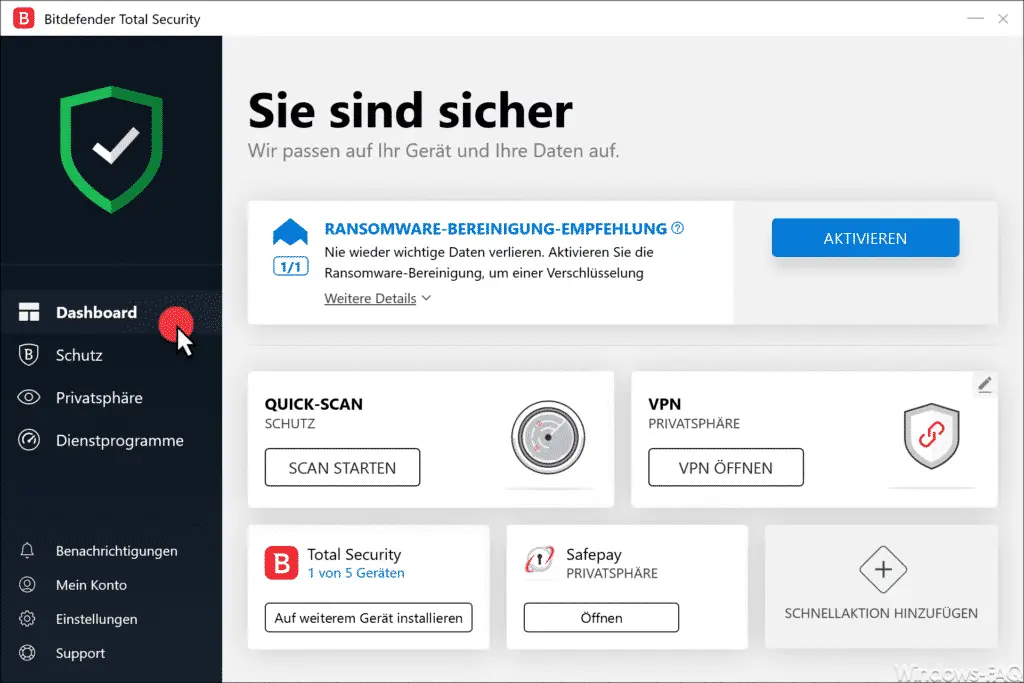1024x683 pixels.
Task: Click the QUICK-SCAN card title
Action: (x=313, y=404)
